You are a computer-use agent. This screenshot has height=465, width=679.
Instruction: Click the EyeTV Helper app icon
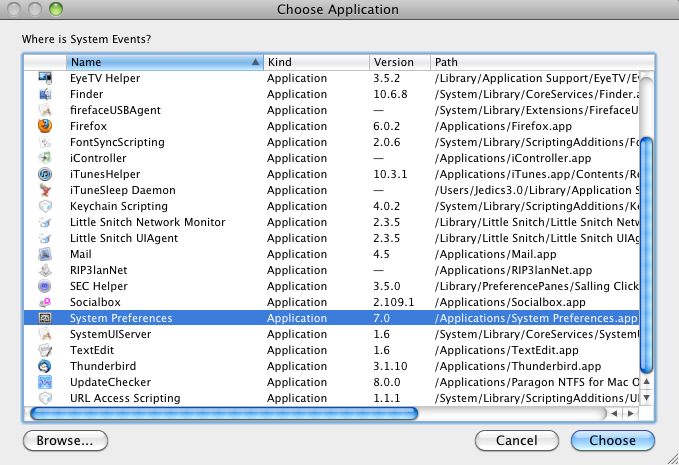pos(45,78)
